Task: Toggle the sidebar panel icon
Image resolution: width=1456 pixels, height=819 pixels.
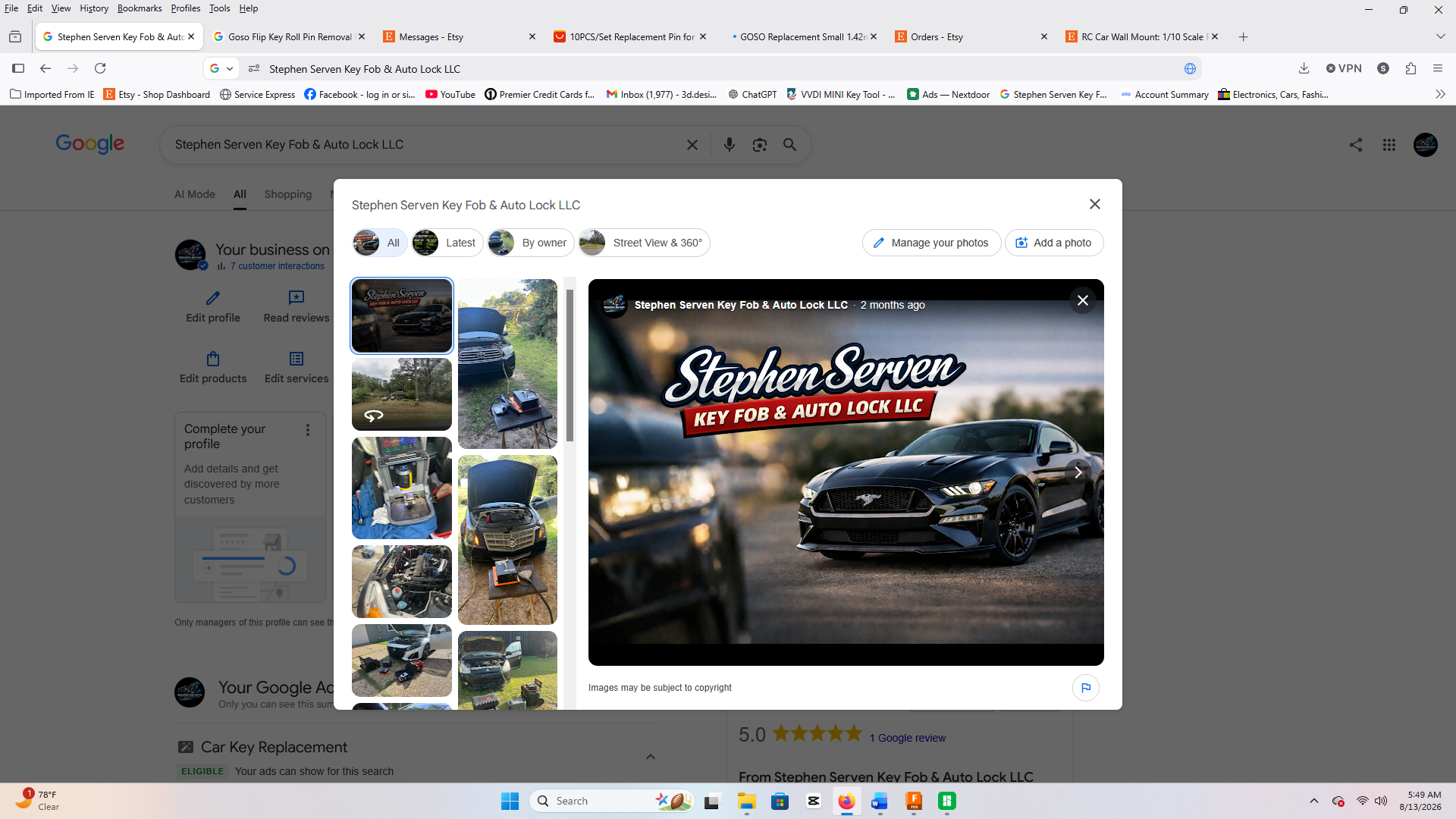Action: click(x=18, y=68)
